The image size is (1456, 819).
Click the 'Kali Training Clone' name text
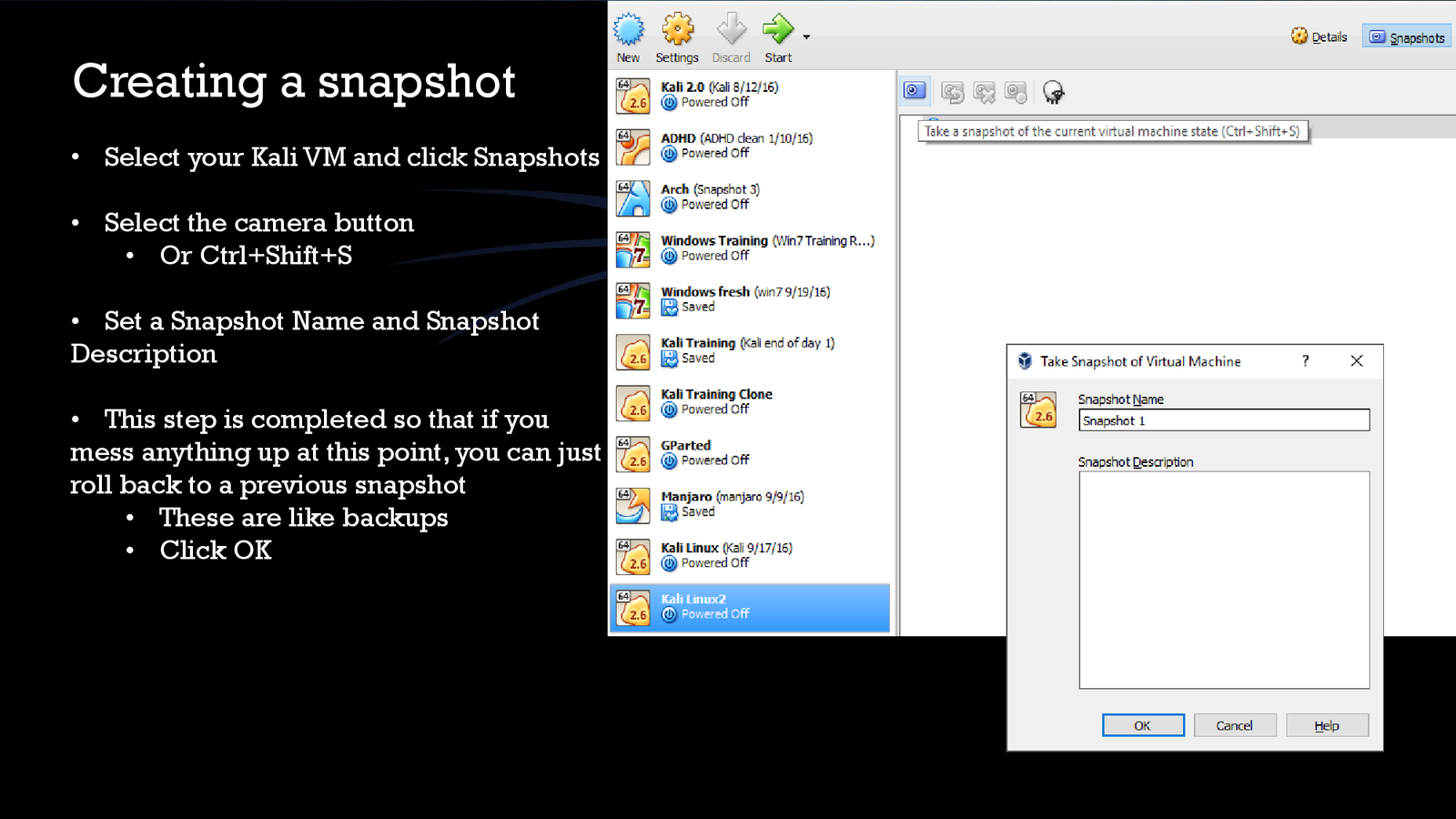click(716, 394)
